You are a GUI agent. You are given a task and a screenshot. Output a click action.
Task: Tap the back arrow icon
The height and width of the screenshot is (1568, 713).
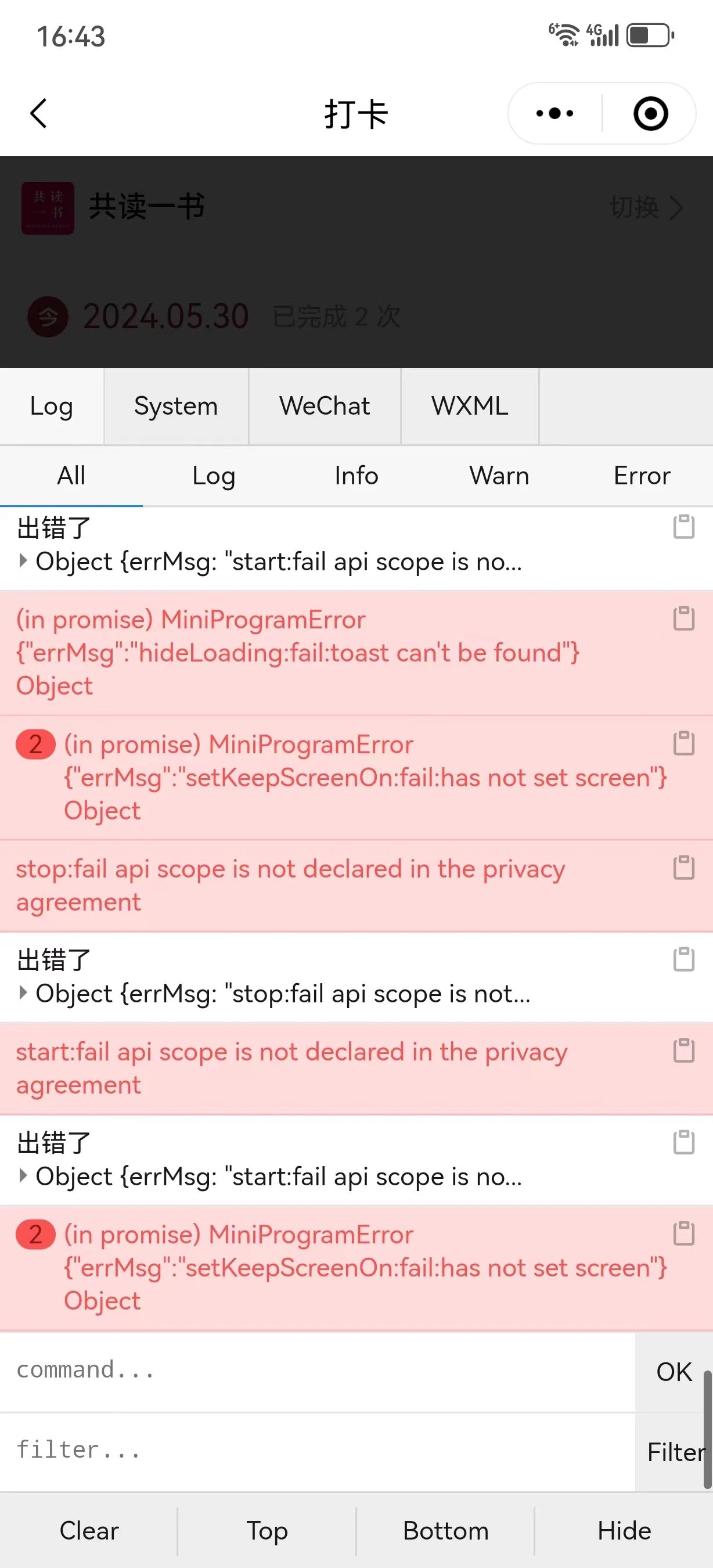click(x=38, y=114)
